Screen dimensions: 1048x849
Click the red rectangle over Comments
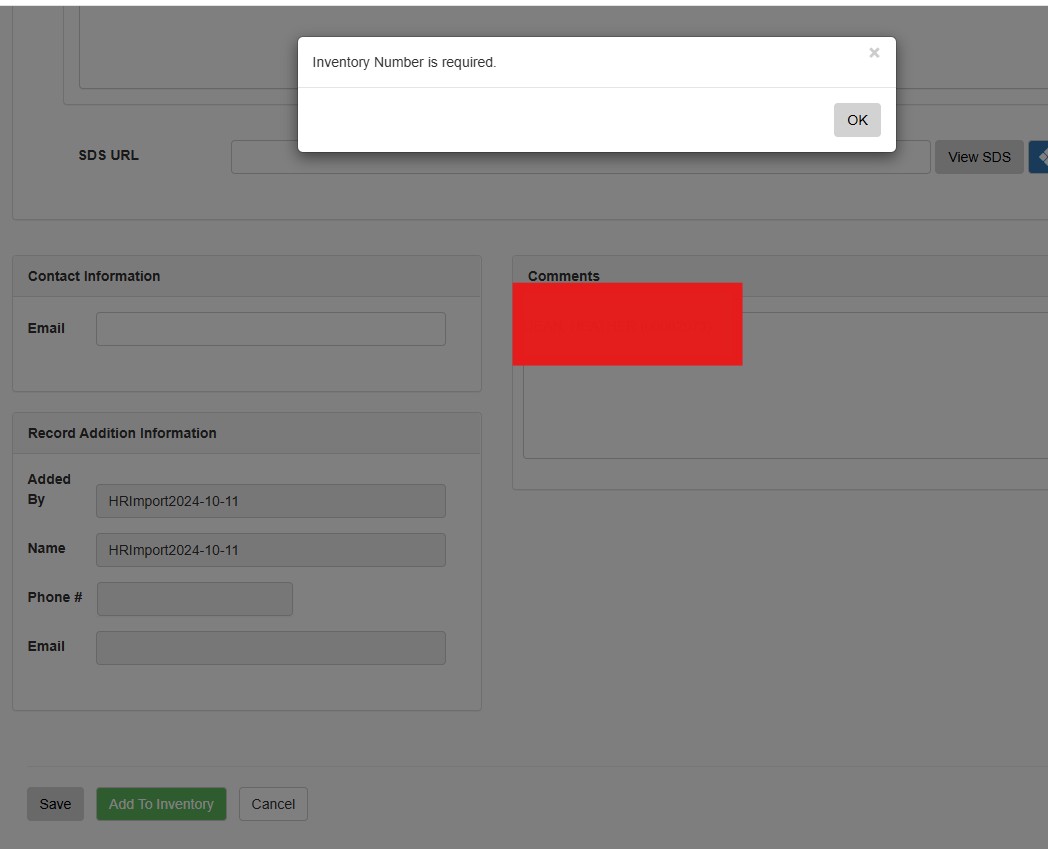point(627,324)
